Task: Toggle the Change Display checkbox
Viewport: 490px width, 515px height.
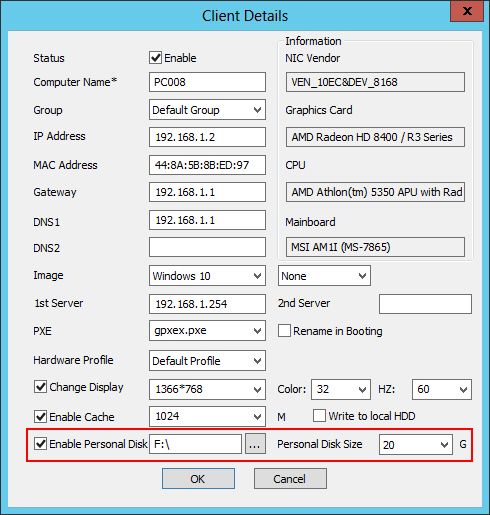Action: point(41,387)
